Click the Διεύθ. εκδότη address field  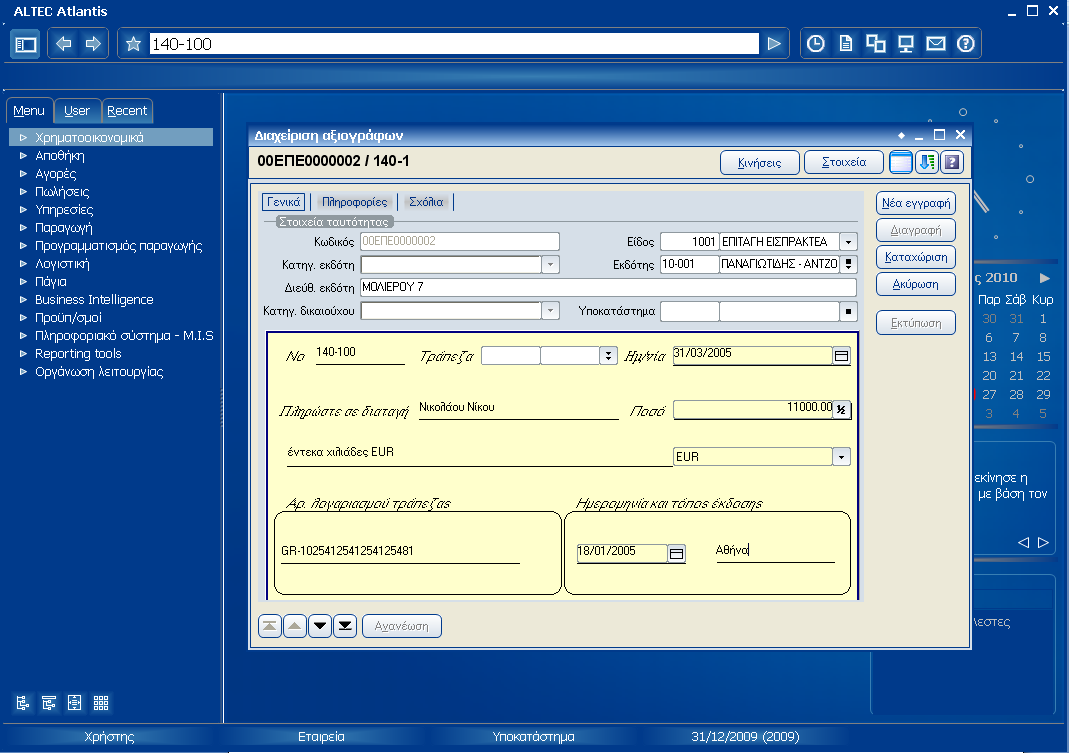click(x=608, y=287)
